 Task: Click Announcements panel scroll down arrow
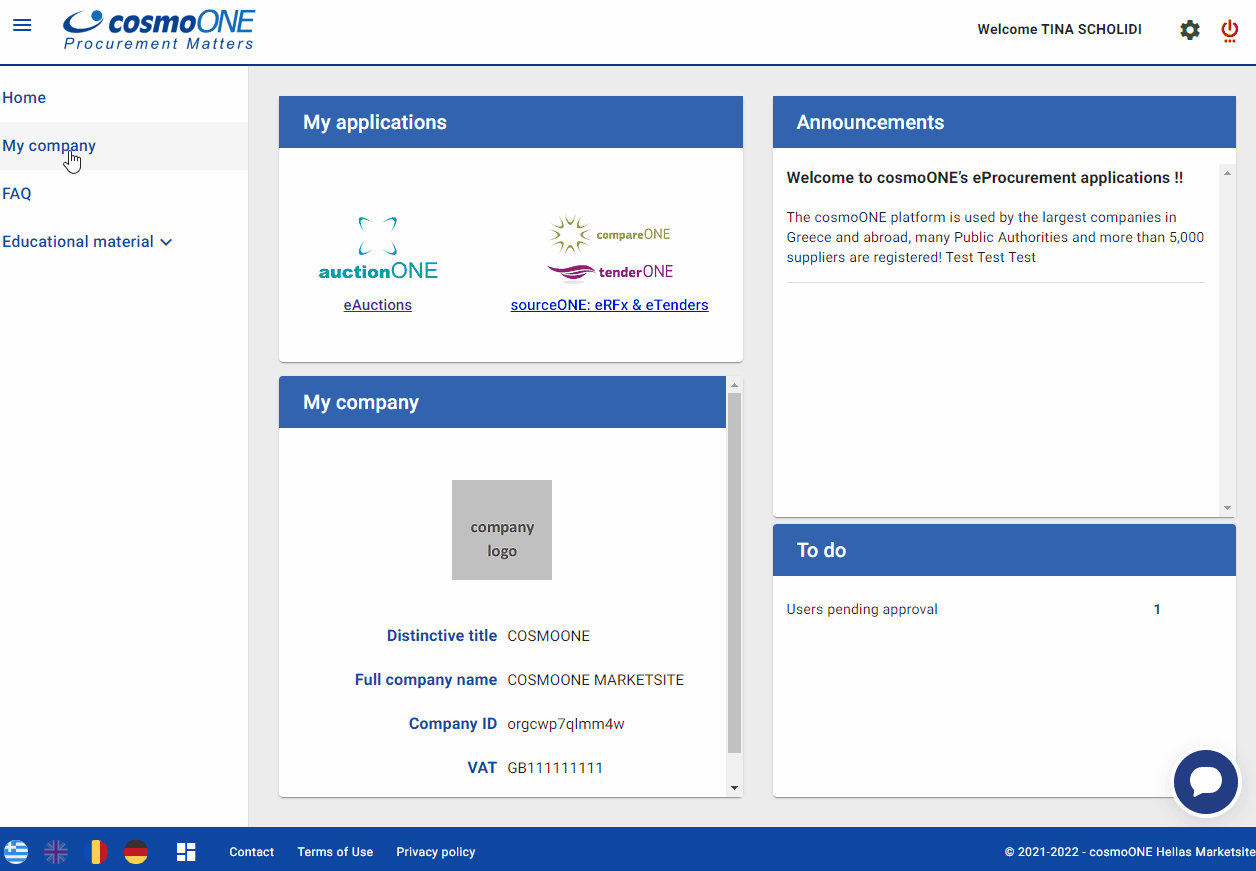point(1228,508)
